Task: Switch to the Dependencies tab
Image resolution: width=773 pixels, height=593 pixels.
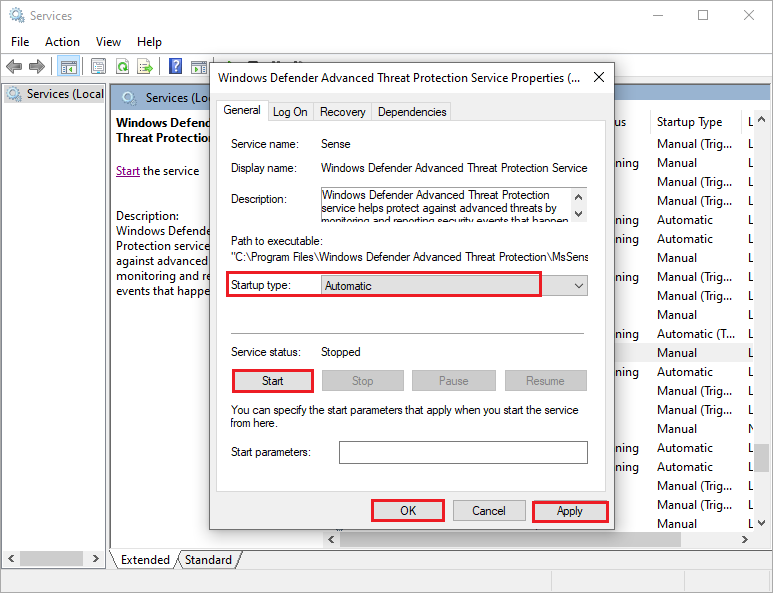Action: tap(412, 112)
